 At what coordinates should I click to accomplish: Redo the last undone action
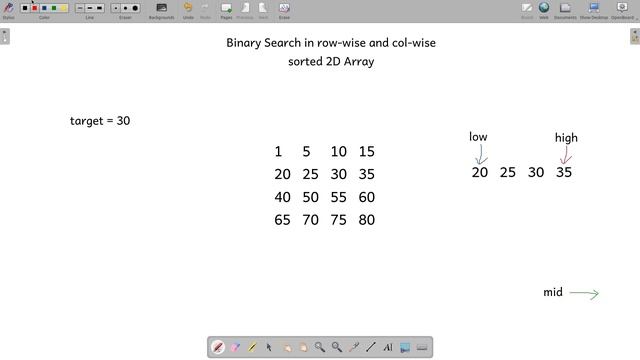click(x=205, y=10)
